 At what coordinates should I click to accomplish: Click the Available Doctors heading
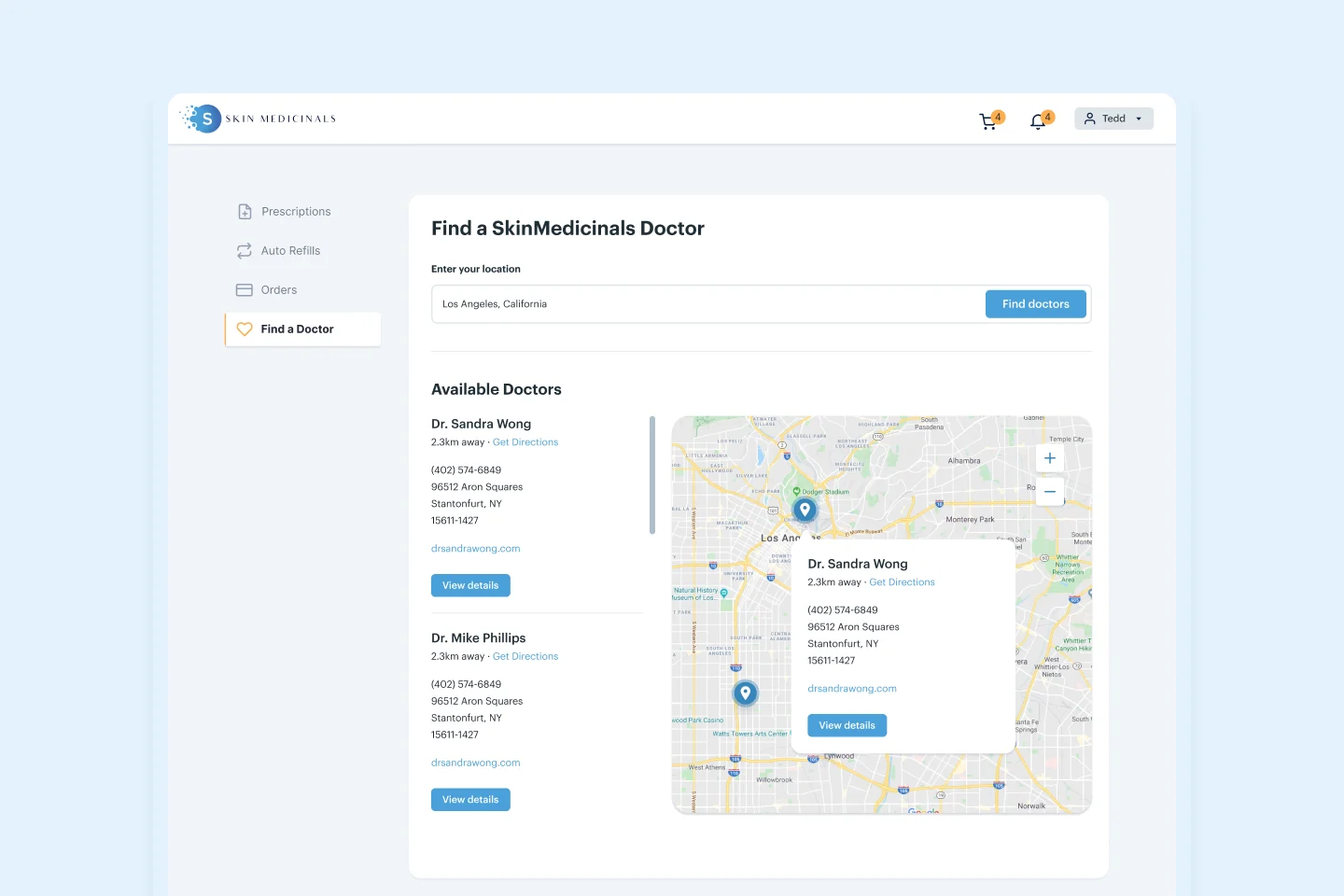497,389
